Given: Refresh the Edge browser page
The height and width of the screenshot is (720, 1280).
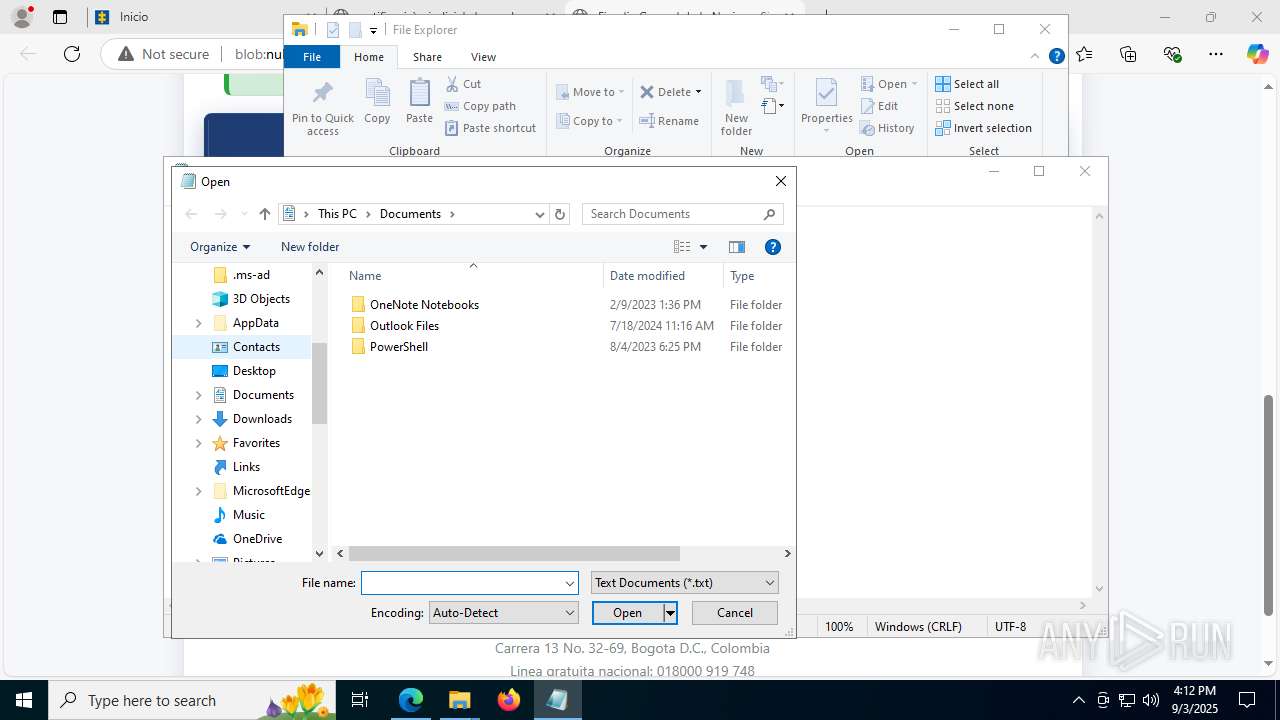Looking at the screenshot, I should (72, 54).
